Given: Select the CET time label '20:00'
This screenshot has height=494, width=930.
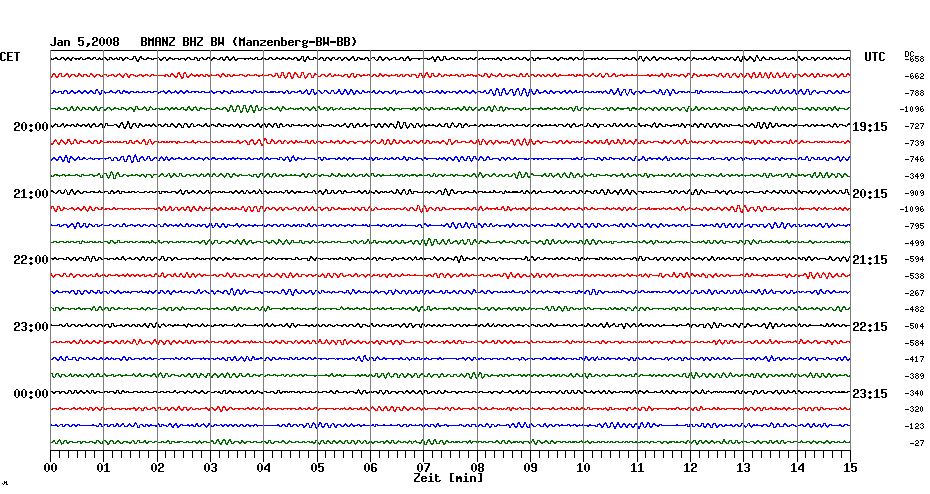Looking at the screenshot, I should coord(31,127).
